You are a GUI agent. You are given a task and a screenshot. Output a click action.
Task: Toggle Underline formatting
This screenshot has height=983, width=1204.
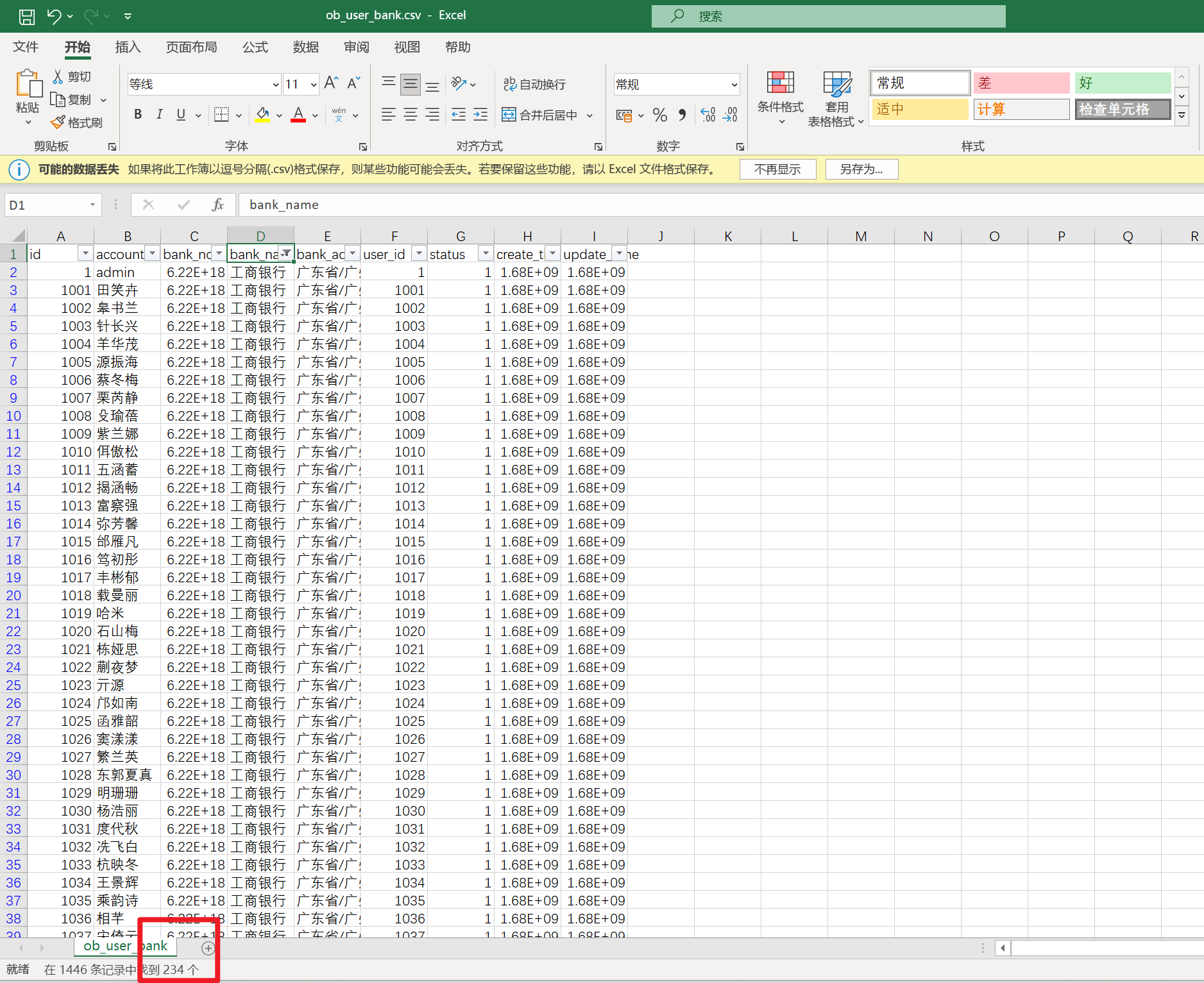[x=181, y=115]
